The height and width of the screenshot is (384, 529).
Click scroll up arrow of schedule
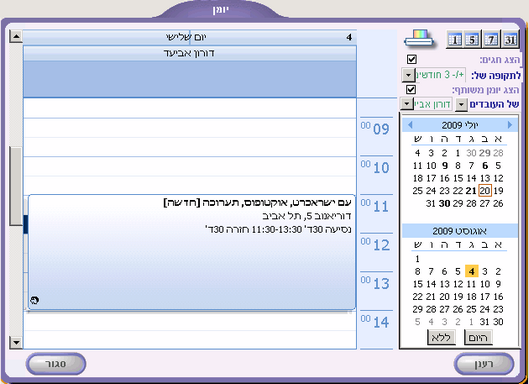point(16,36)
